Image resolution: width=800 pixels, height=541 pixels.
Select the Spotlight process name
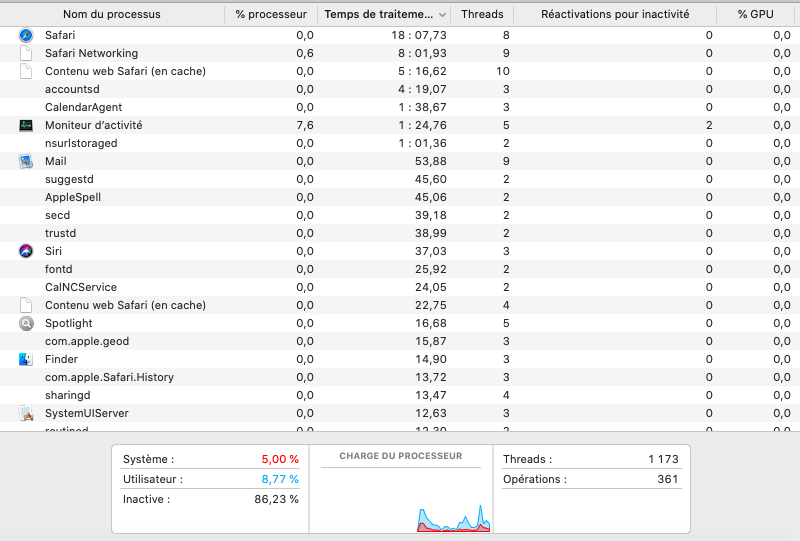pyautogui.click(x=69, y=323)
